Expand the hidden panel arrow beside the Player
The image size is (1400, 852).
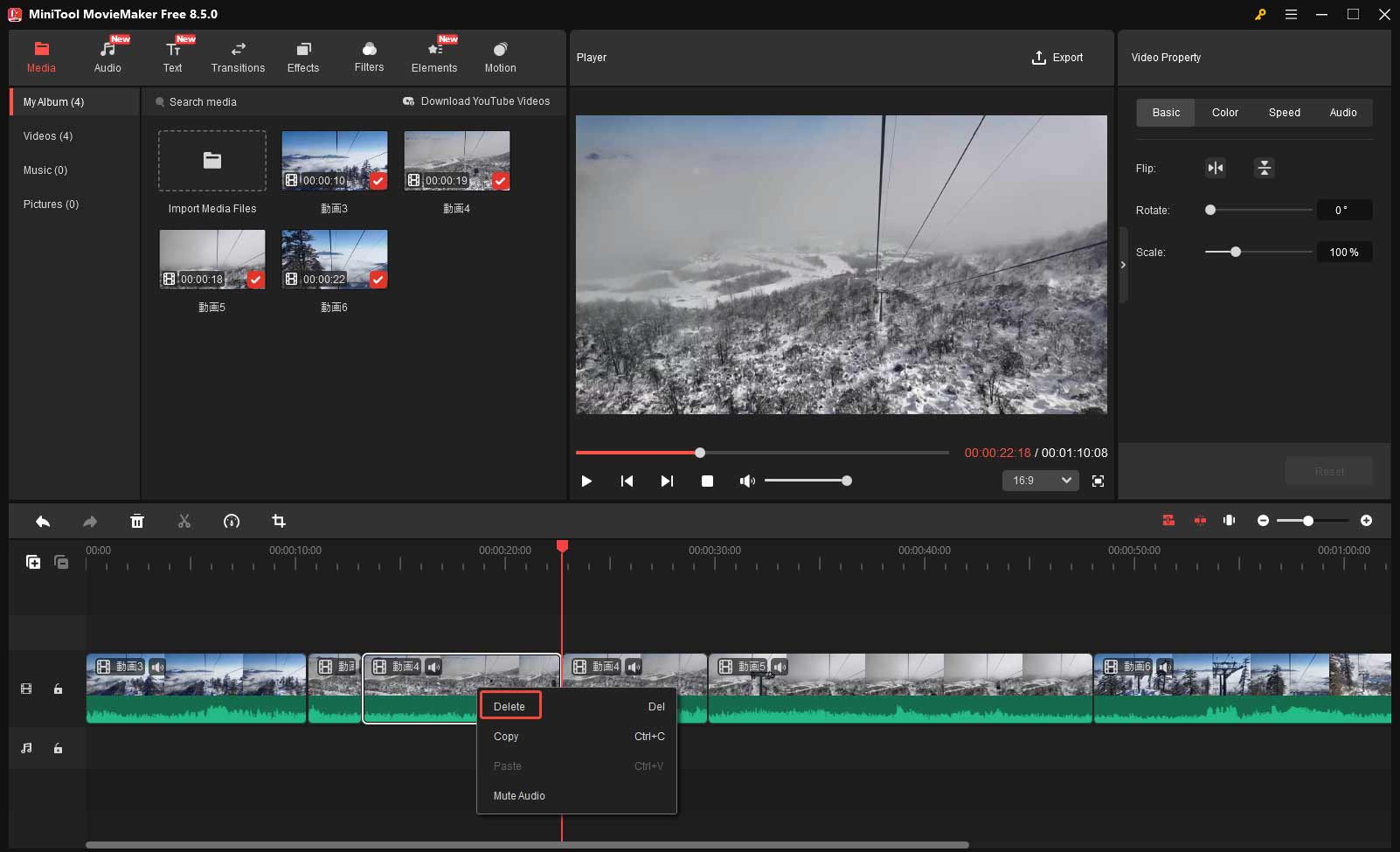(1123, 264)
